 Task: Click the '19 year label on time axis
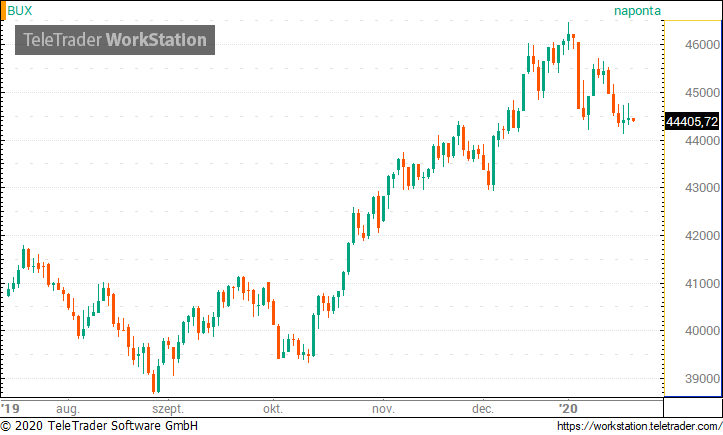click(x=11, y=409)
